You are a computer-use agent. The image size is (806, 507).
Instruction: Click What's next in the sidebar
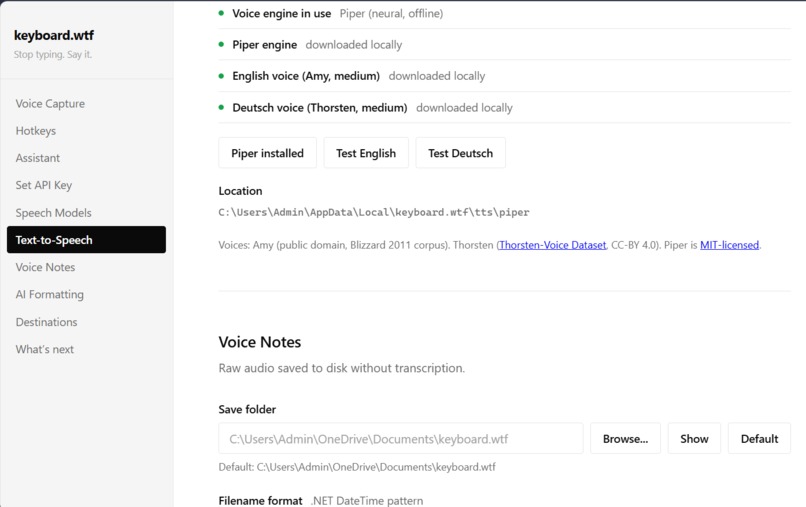pyautogui.click(x=45, y=349)
